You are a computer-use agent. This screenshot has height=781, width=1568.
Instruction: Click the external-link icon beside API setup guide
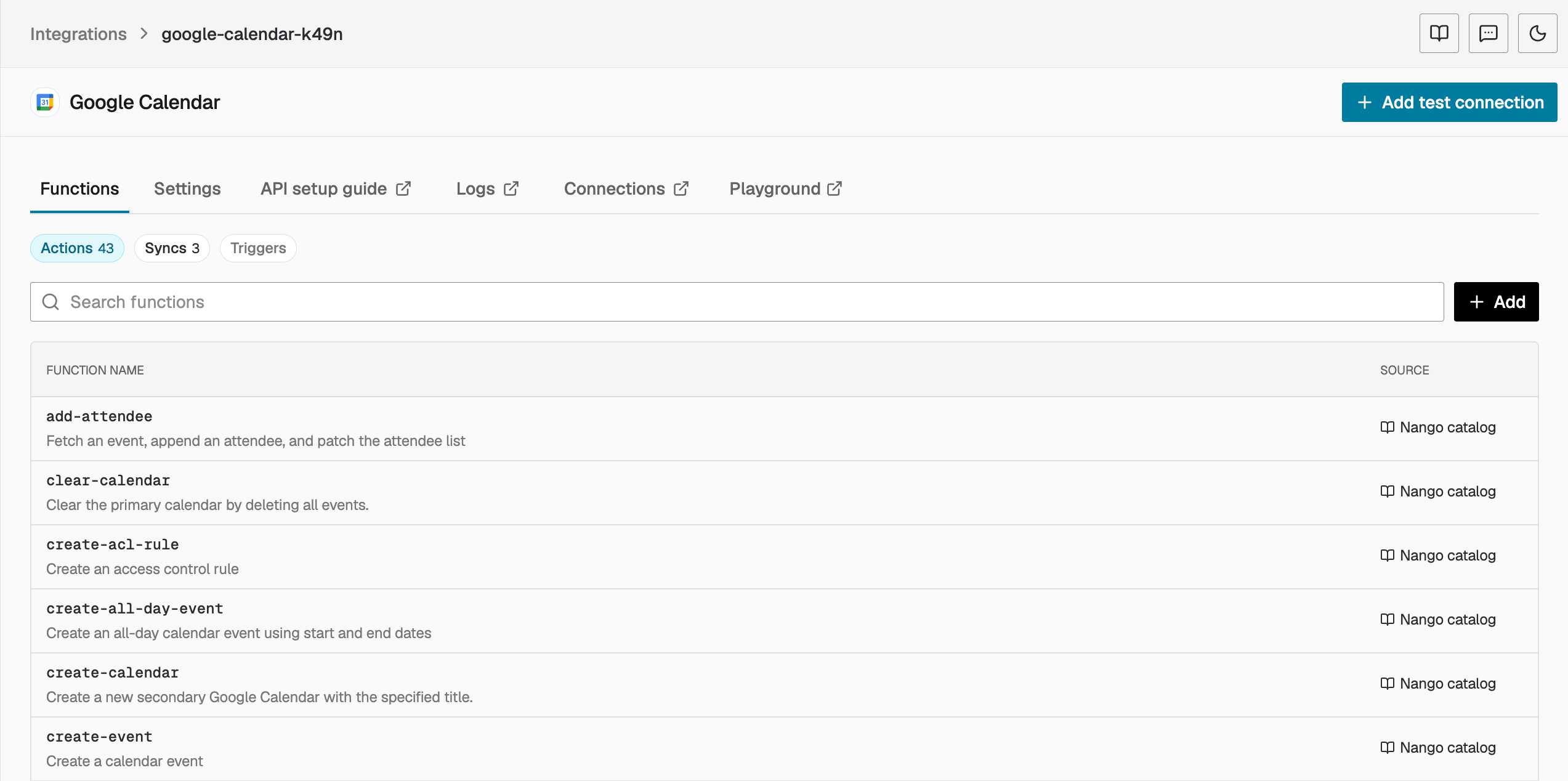pos(403,188)
